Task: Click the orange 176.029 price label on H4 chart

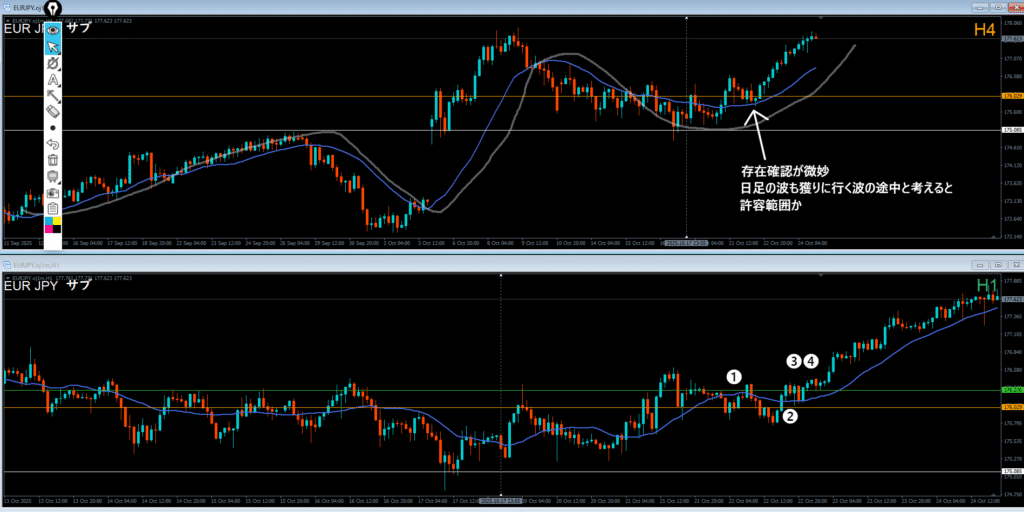Action: [x=1010, y=97]
